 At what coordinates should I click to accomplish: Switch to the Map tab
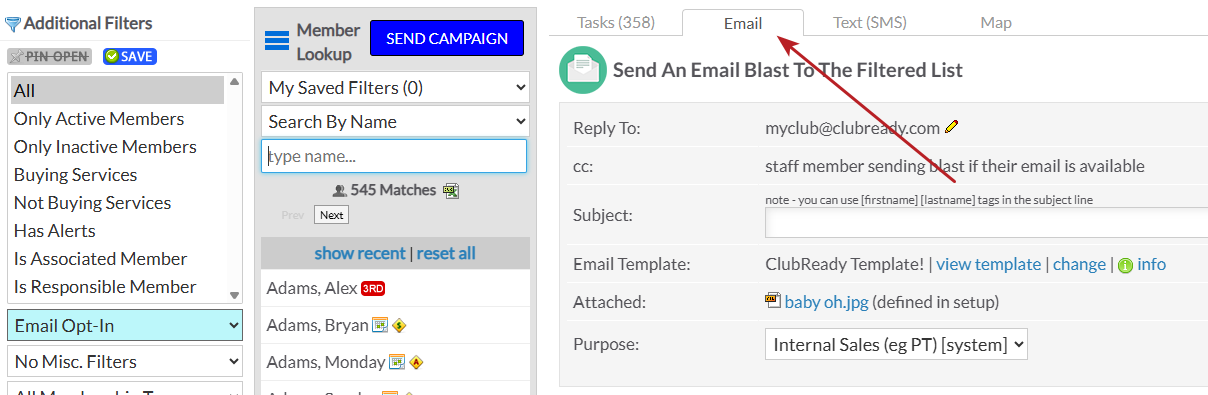996,22
